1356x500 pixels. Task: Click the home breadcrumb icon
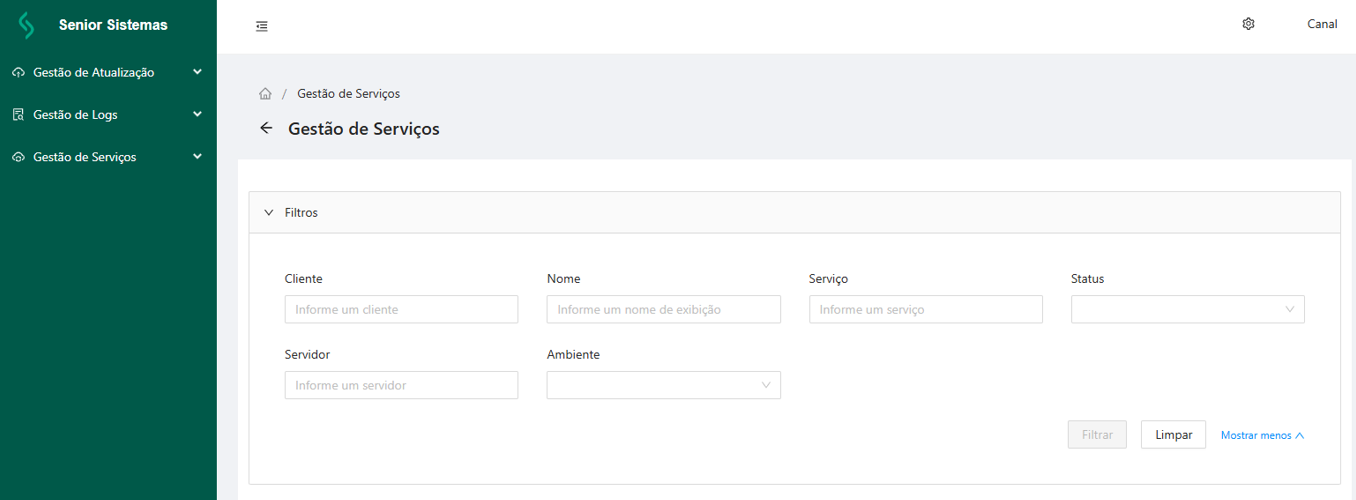pos(265,94)
